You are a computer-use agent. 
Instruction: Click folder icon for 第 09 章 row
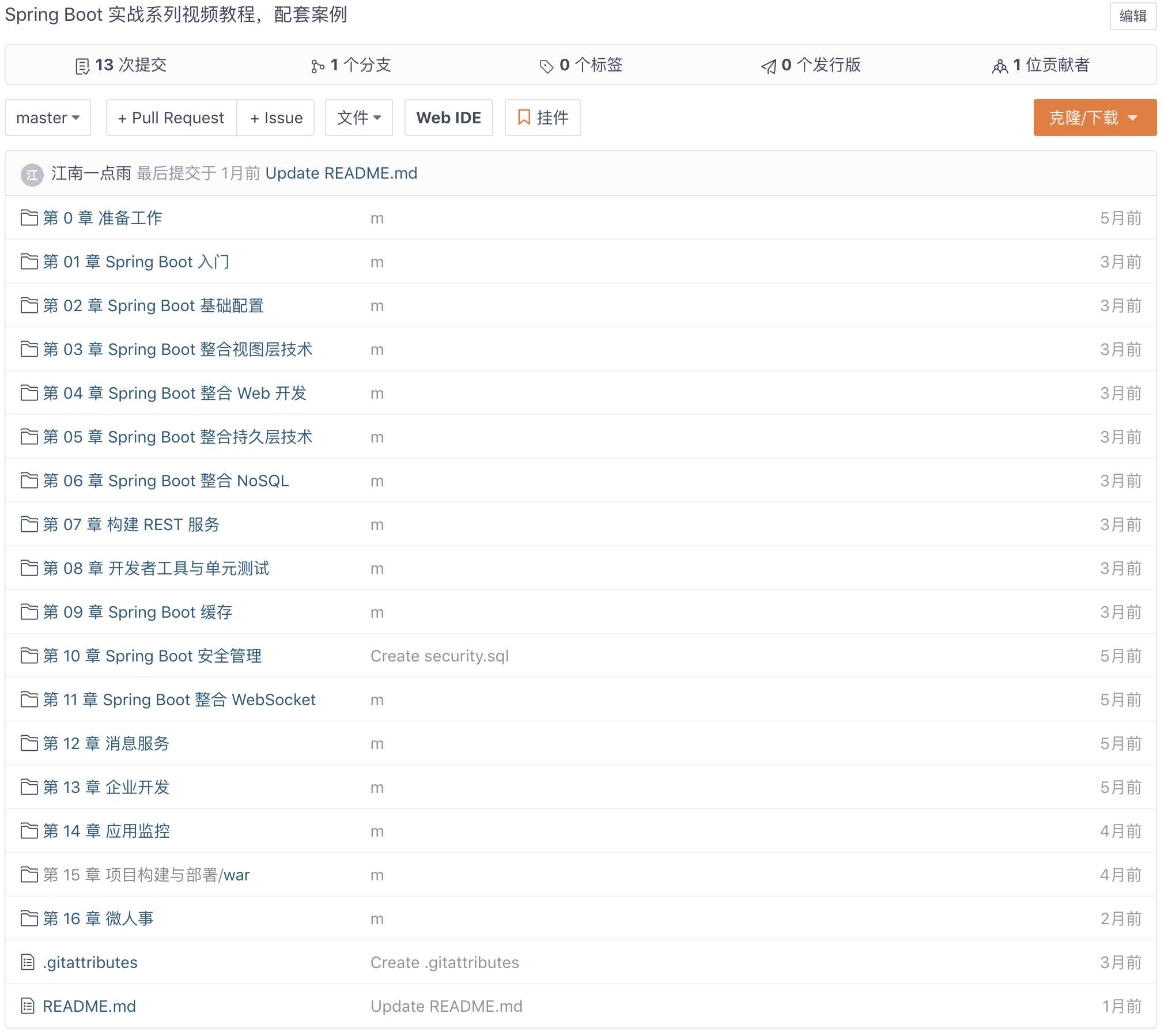[29, 612]
